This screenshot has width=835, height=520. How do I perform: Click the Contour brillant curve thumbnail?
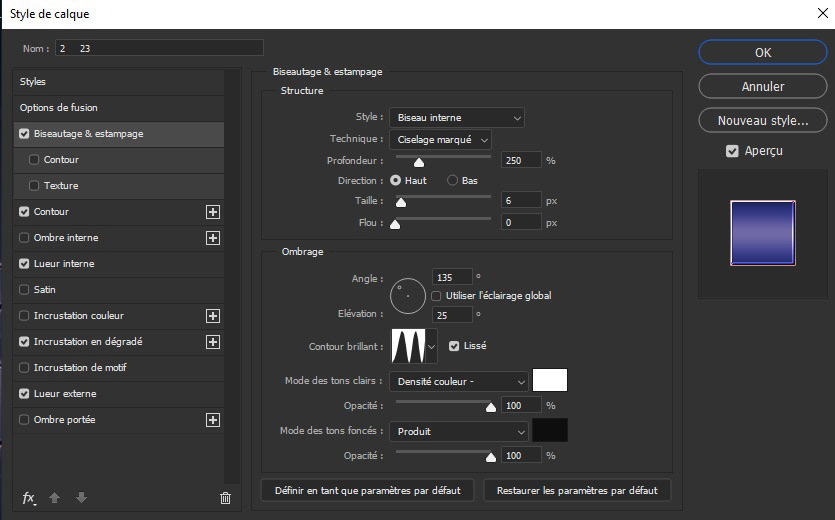coord(408,346)
